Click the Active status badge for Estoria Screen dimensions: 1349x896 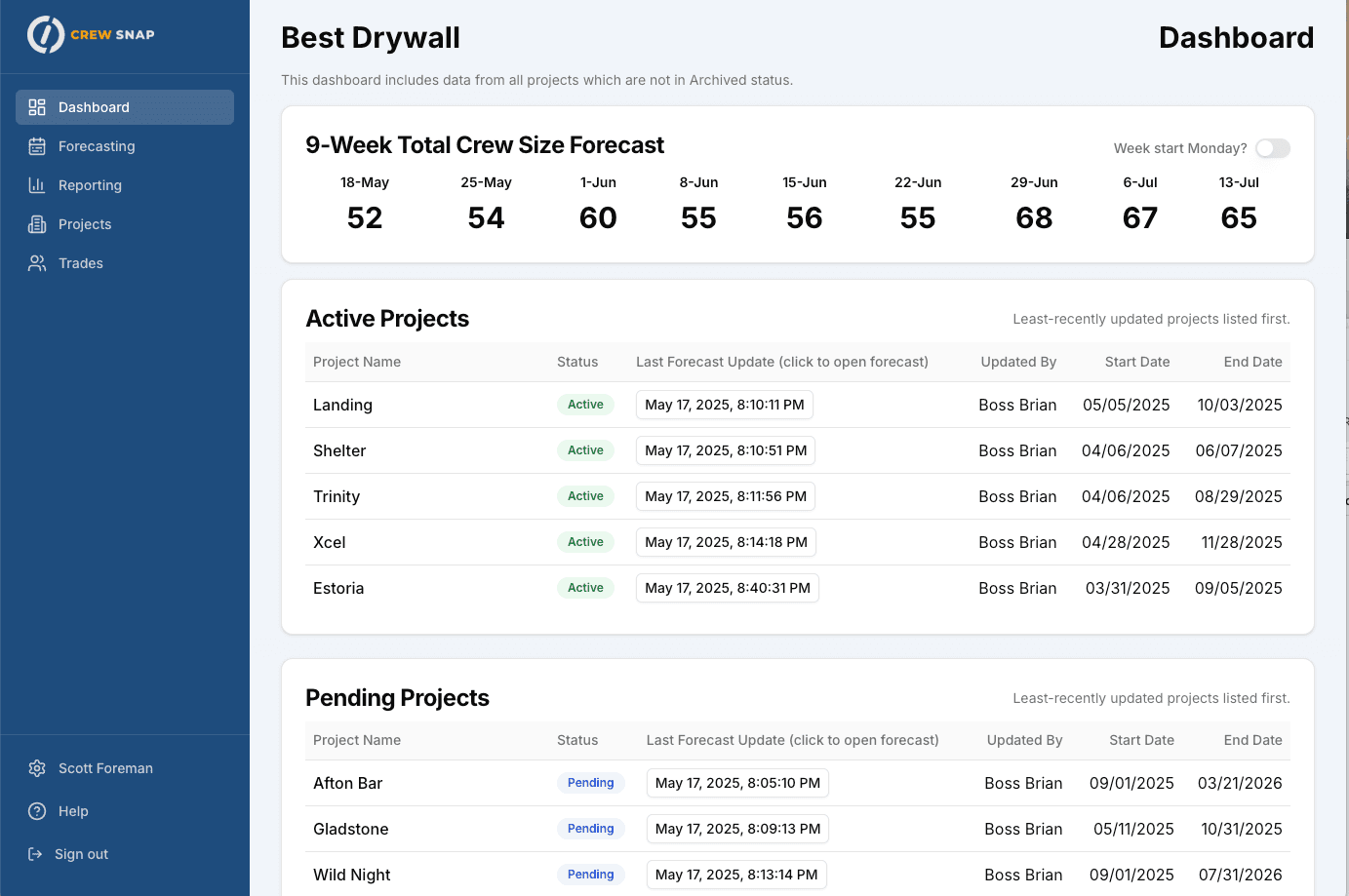[x=585, y=588]
